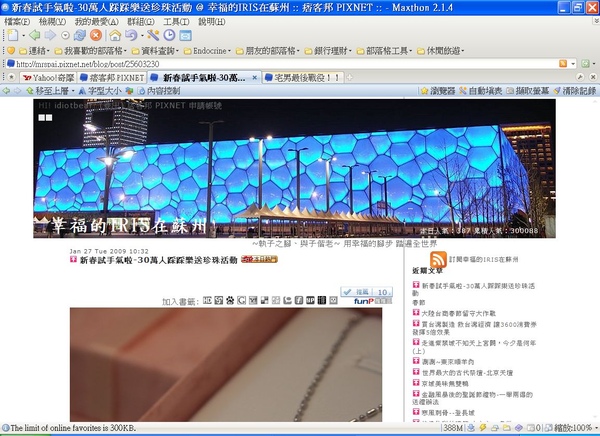Viewport: 600px width, 436px height.
Task: Open the 檢視(V) menu
Action: (x=52, y=22)
